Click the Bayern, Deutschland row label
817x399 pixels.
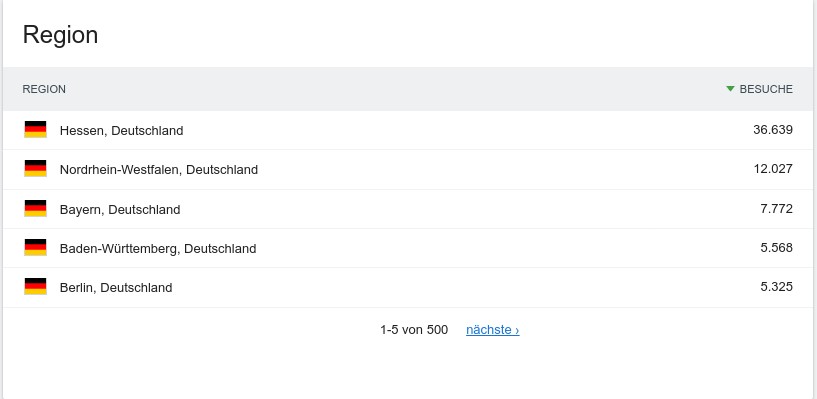tap(120, 209)
